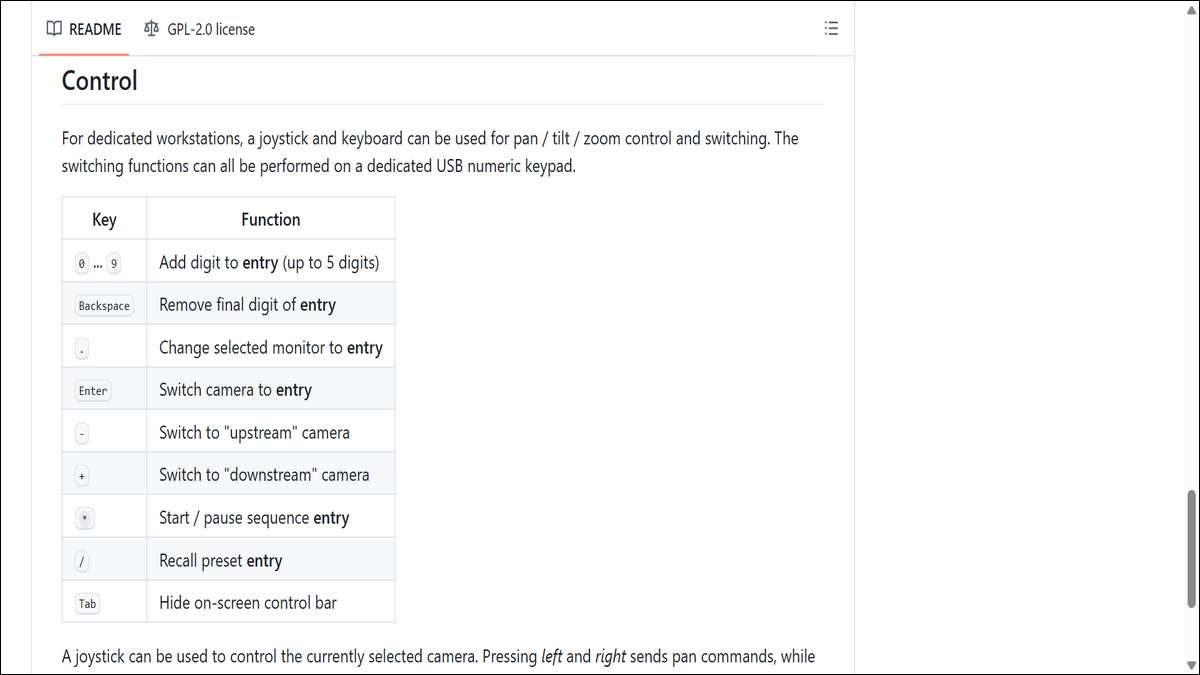
Task: Click the book icon beside README
Action: [54, 29]
